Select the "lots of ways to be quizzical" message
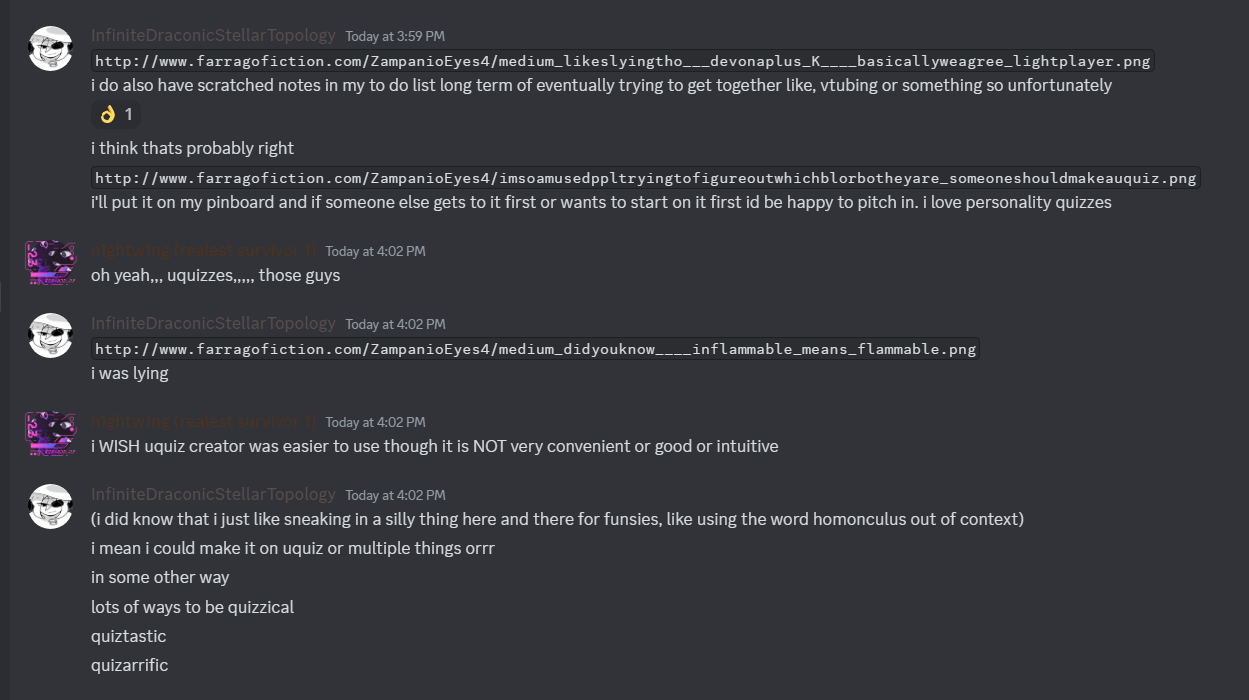 (192, 607)
